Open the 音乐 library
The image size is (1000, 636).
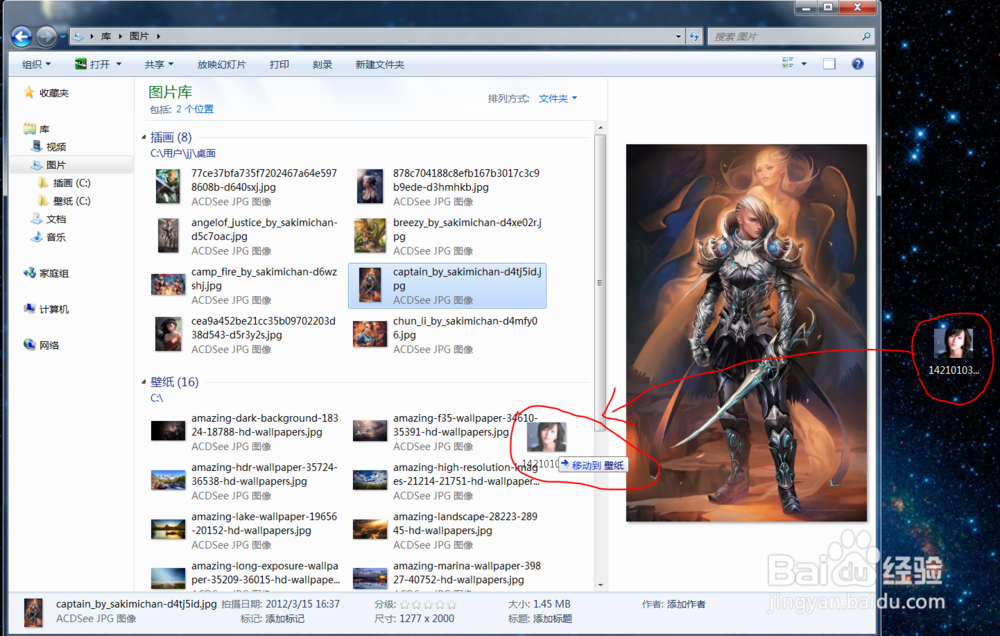[x=49, y=237]
